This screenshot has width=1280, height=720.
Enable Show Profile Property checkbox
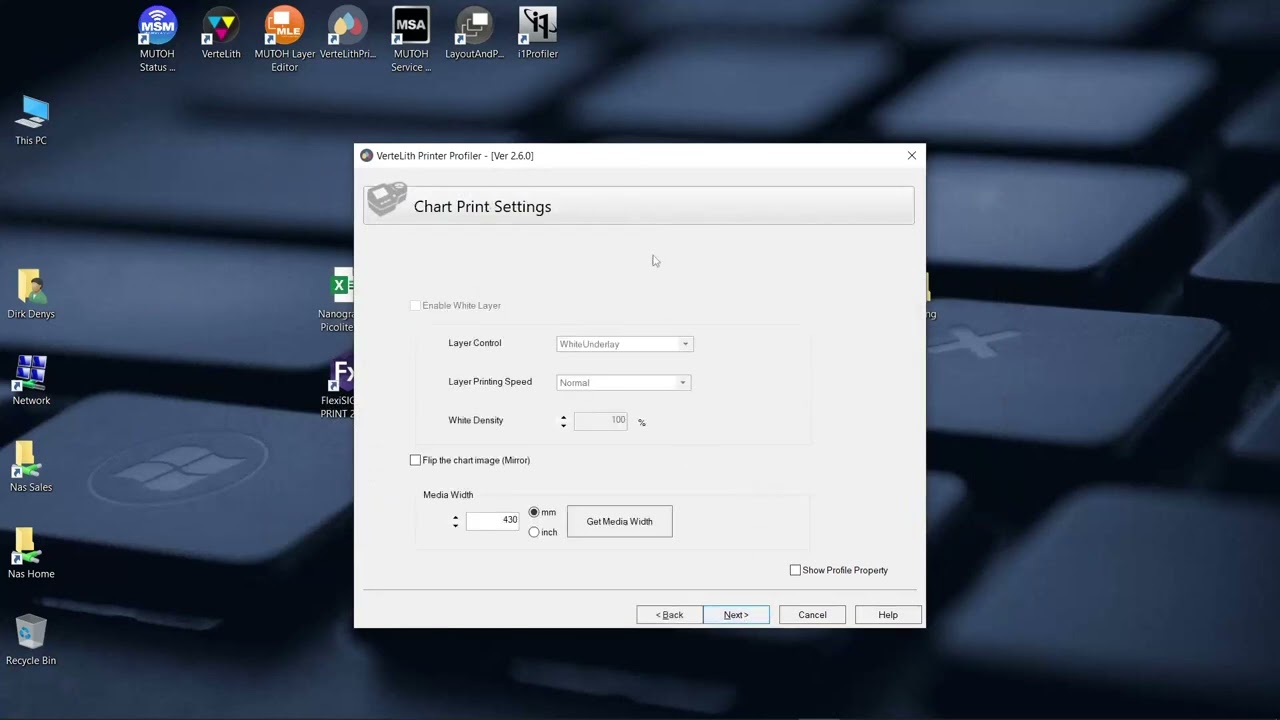[795, 570]
